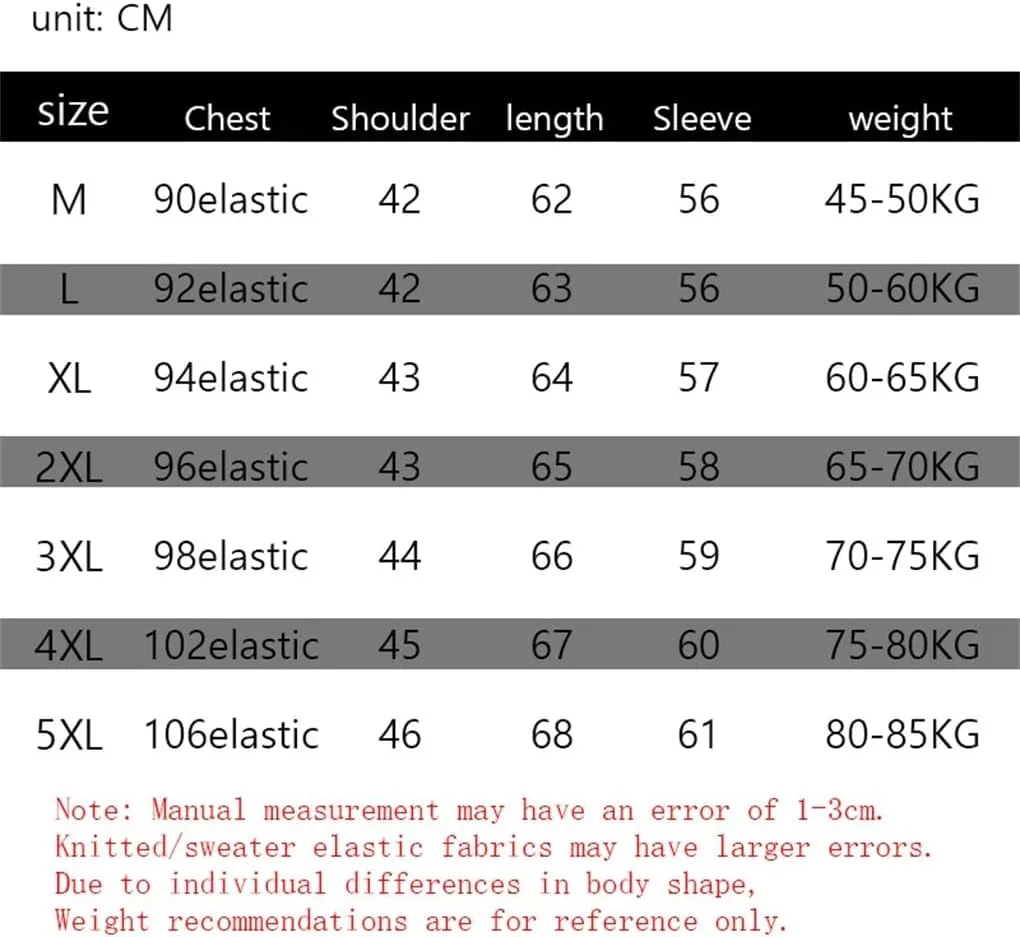Click the "Sleeve" column header
The width and height of the screenshot is (1020, 937).
coord(702,118)
